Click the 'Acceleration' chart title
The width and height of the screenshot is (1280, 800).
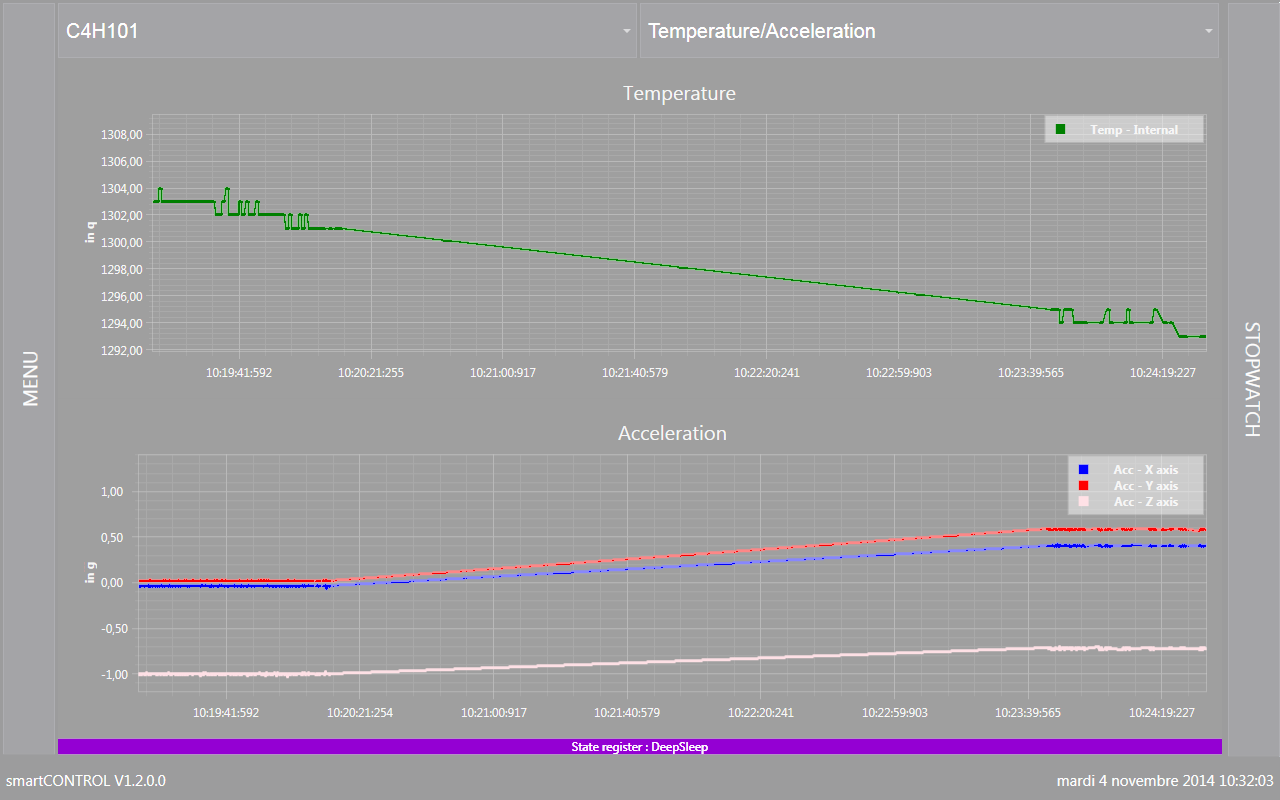[x=672, y=433]
